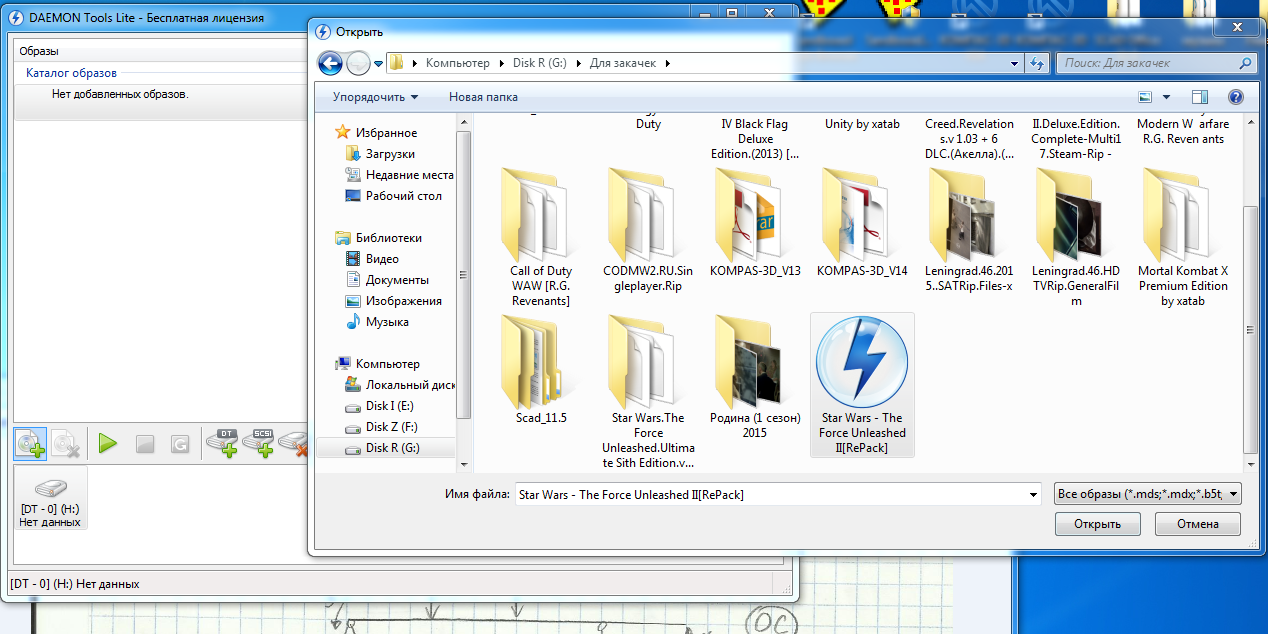The height and width of the screenshot is (634, 1268).
Task: Select the 'CODMW2.RU.Singleplayer.Rip' folder
Action: 648,229
